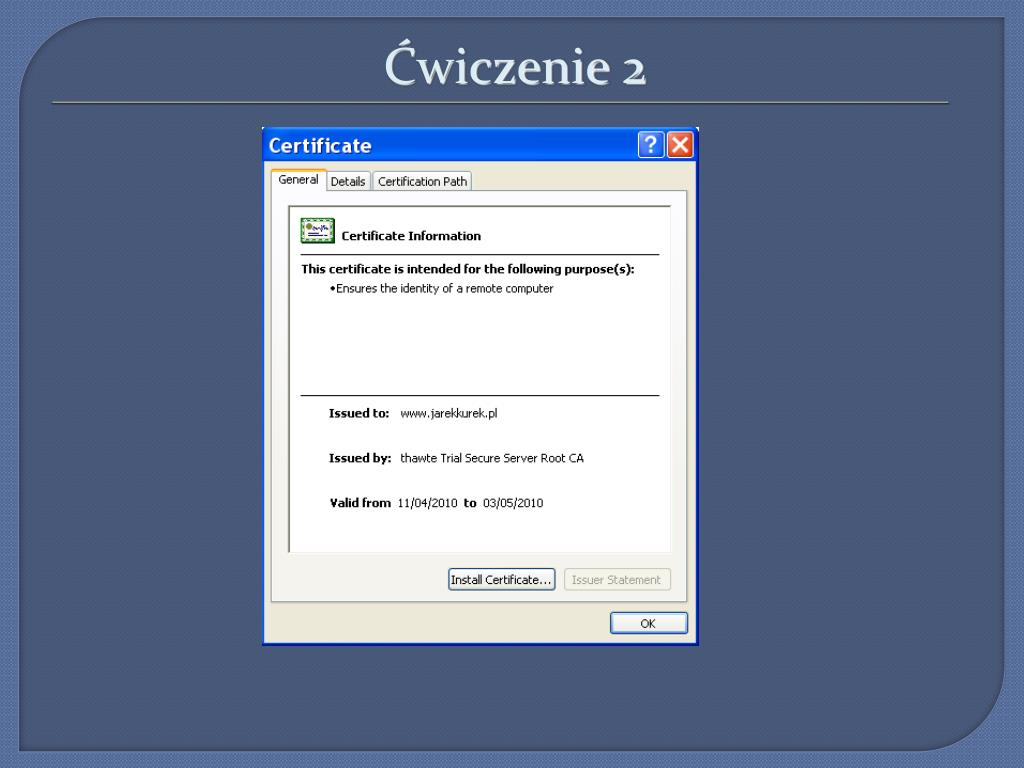Viewport: 1024px width, 768px height.
Task: Switch to the Details tab
Action: (348, 182)
